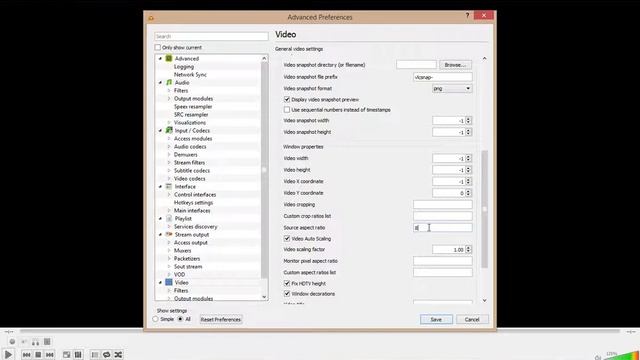640x360 pixels.
Task: Toggle the shuffle/random icon
Action: pos(118,355)
